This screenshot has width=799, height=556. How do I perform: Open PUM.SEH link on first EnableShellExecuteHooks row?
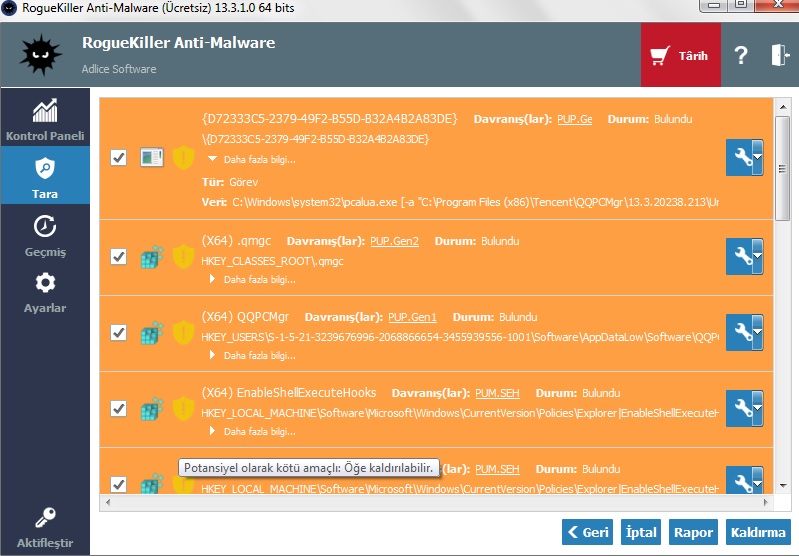pos(497,393)
